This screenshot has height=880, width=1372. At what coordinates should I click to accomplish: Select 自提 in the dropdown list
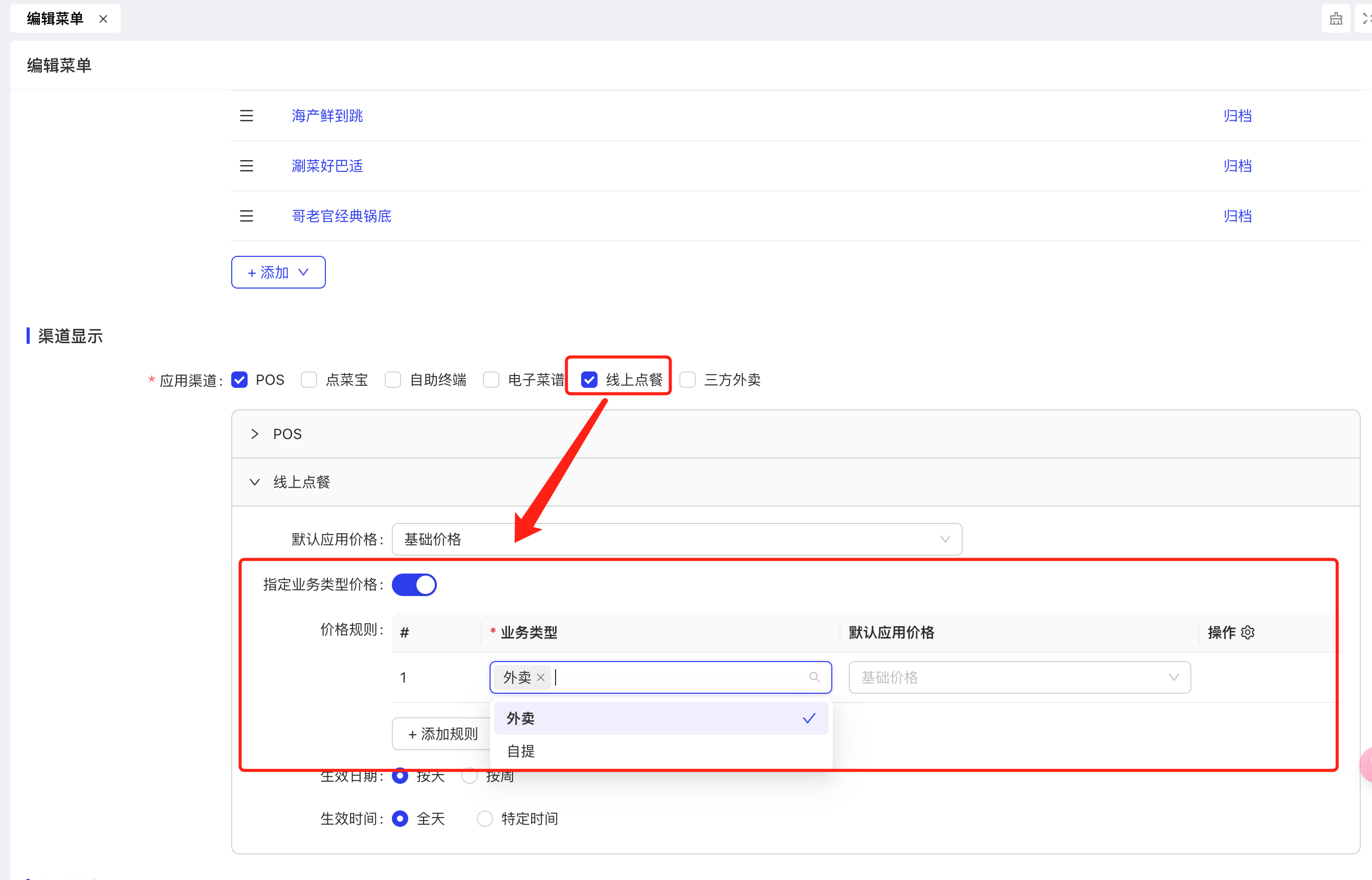661,752
